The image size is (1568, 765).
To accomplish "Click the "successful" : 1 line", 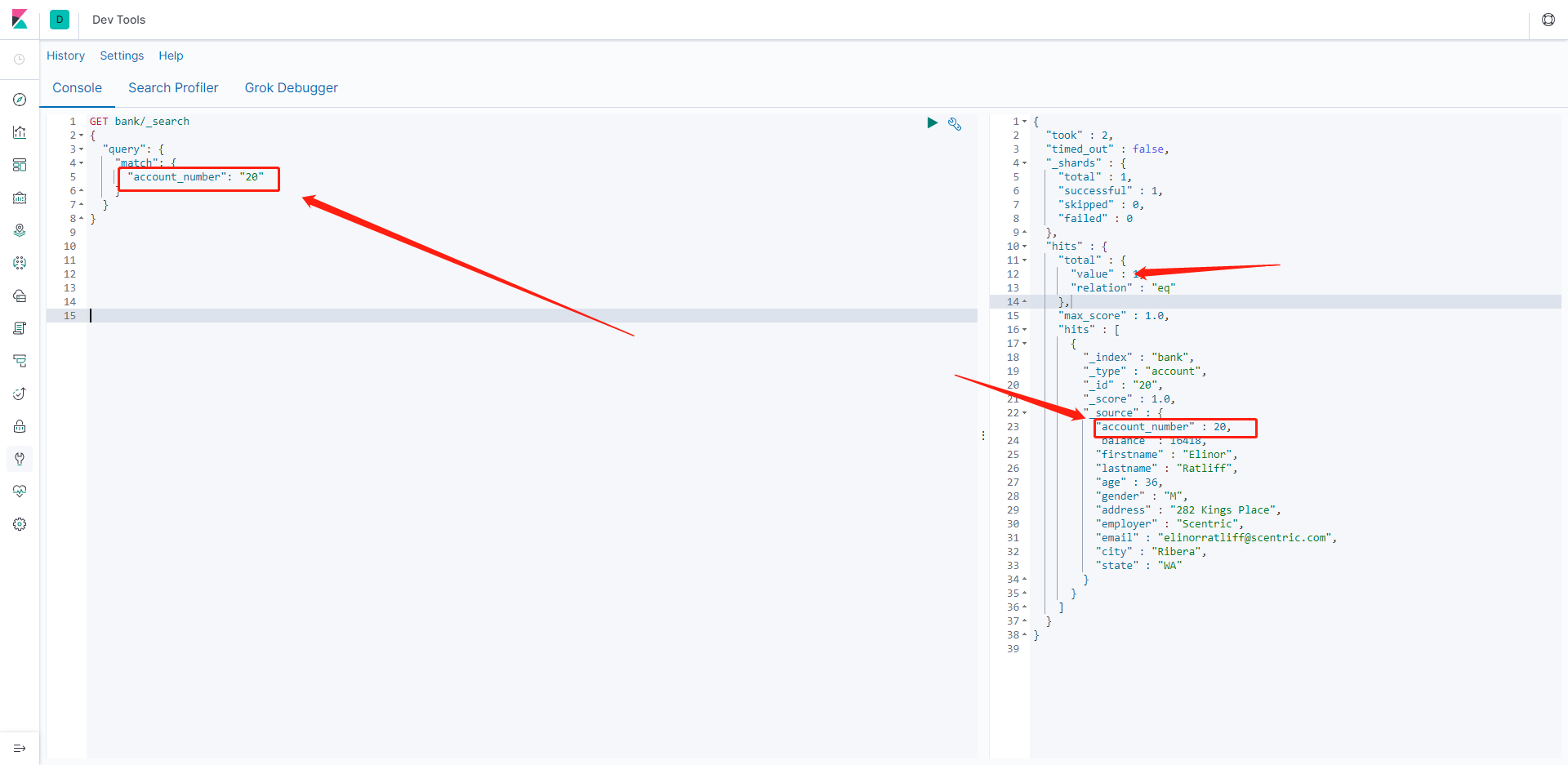I will coord(1111,191).
